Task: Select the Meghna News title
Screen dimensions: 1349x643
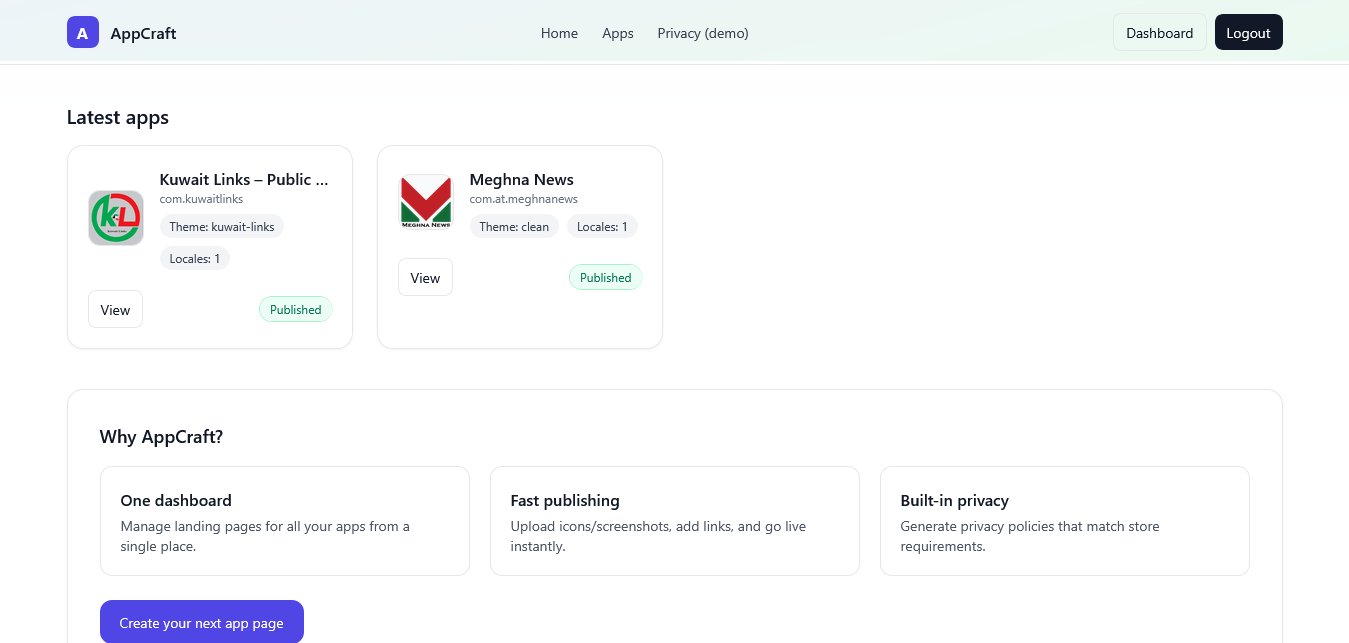Action: [x=521, y=180]
